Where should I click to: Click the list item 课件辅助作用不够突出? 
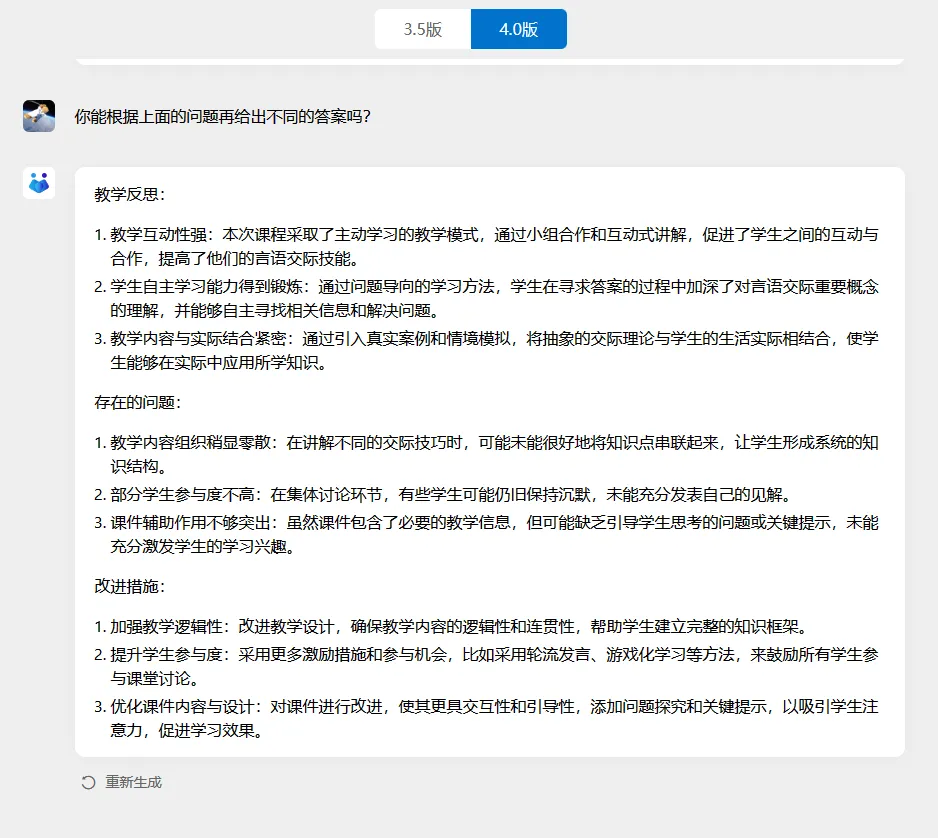pyautogui.click(x=486, y=535)
